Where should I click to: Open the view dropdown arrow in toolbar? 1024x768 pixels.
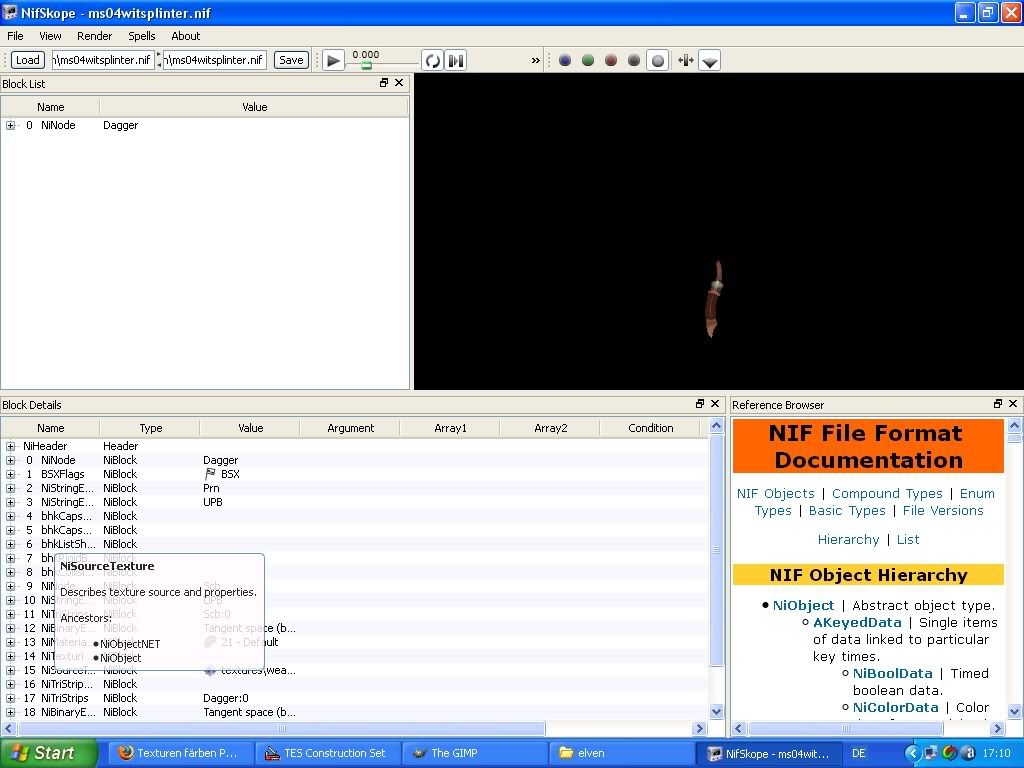point(709,61)
